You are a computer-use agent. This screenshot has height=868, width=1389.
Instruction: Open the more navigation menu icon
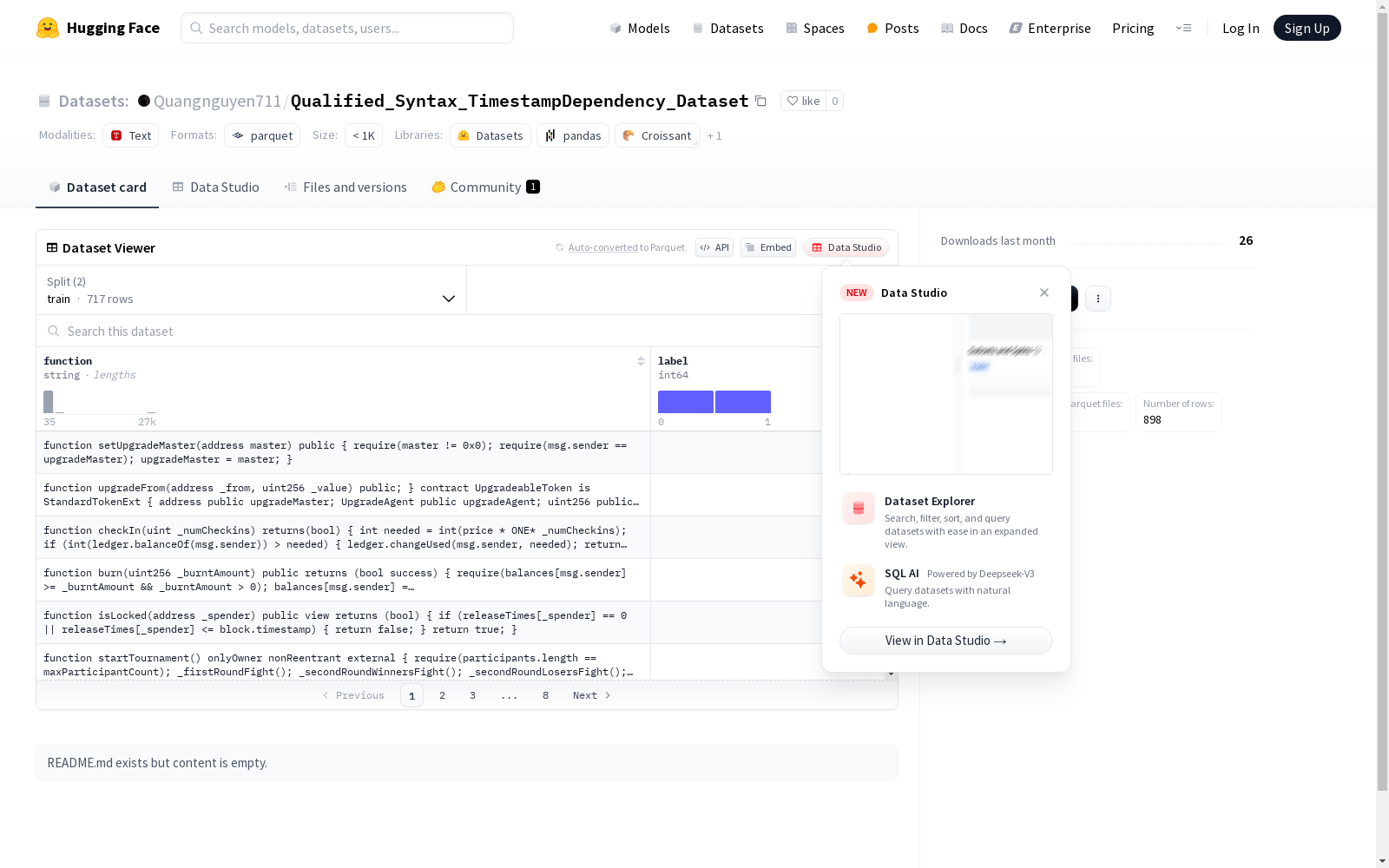(x=1183, y=28)
